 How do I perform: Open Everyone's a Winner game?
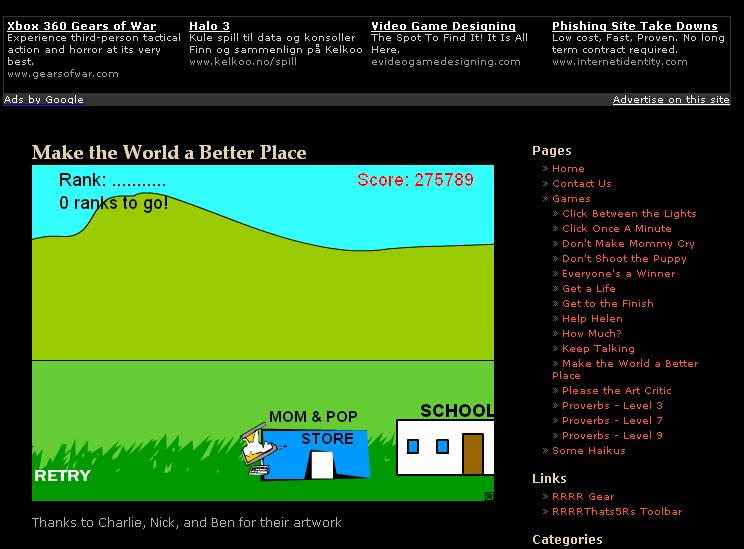coord(619,274)
